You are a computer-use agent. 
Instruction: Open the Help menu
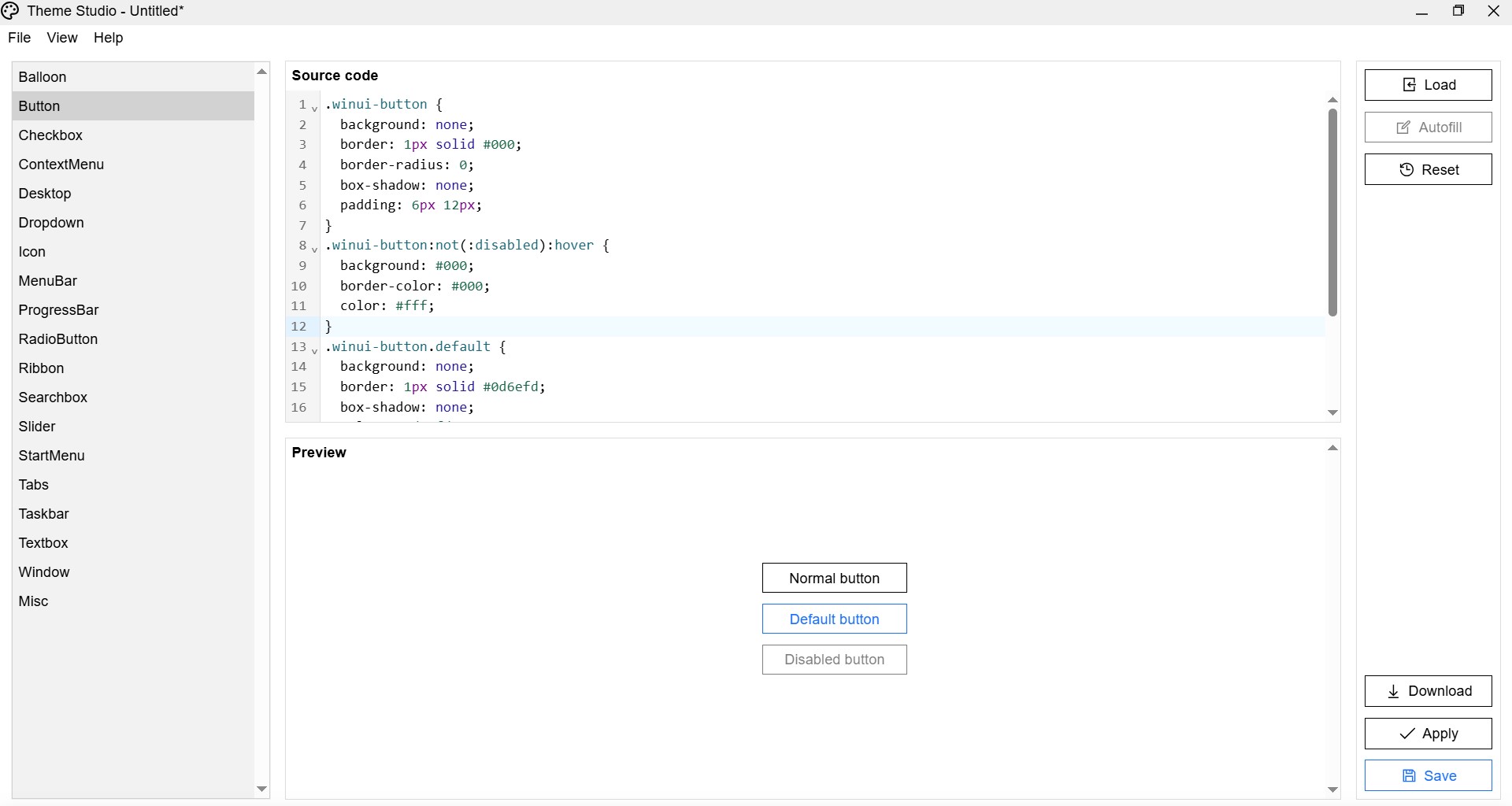click(108, 38)
